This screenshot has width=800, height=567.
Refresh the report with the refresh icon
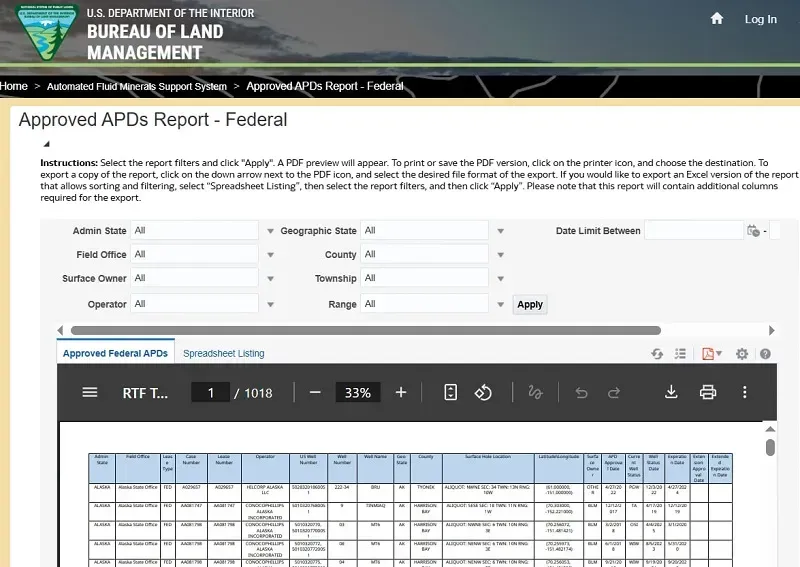(657, 354)
